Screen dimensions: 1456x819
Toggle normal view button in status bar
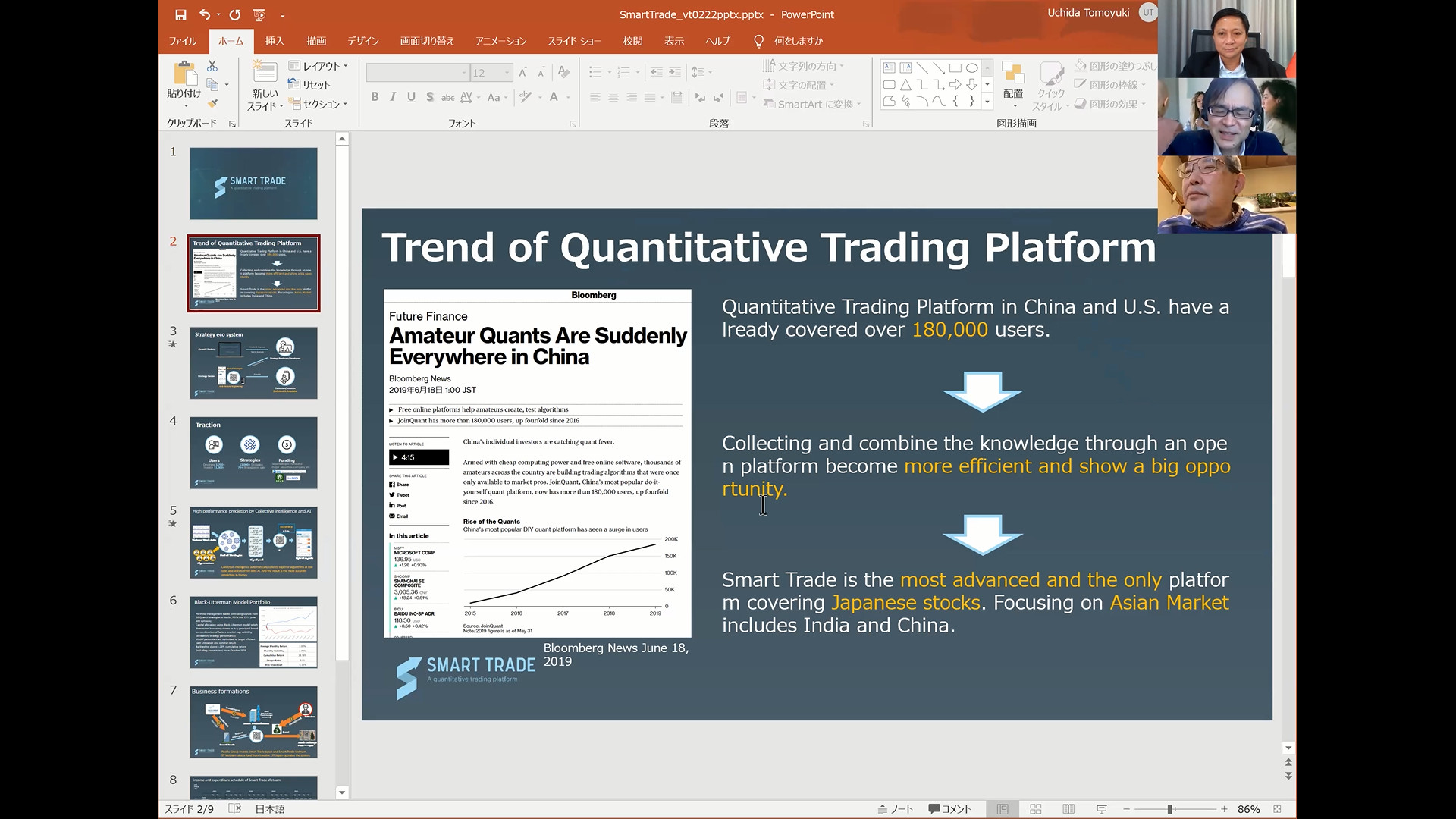tap(1003, 809)
